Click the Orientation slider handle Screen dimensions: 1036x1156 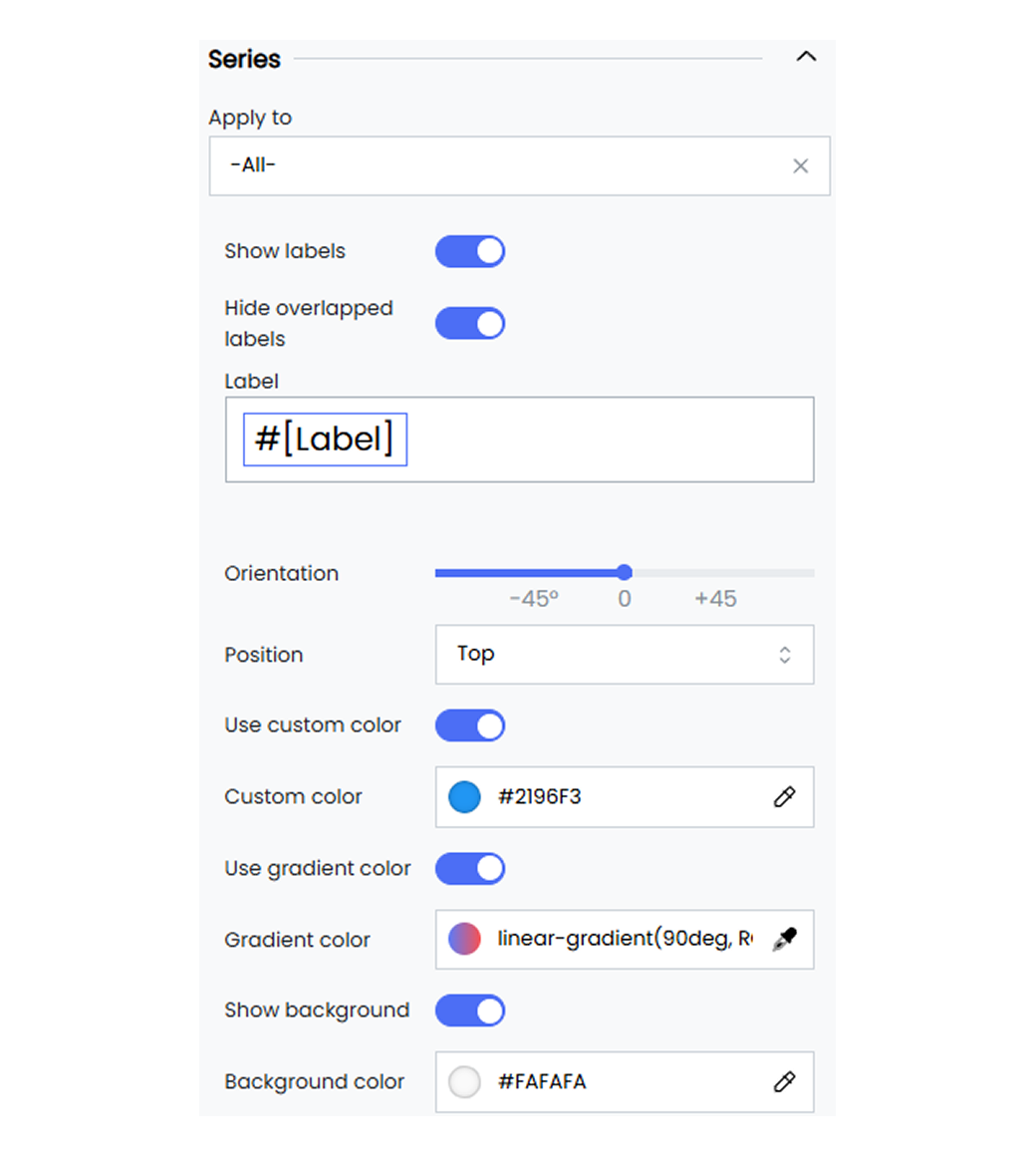[x=625, y=572]
